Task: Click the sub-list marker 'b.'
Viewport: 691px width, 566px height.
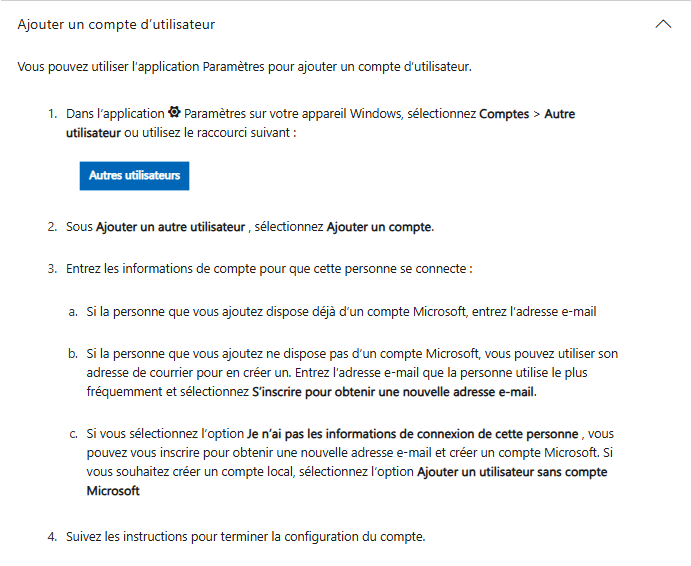Action: point(73,354)
